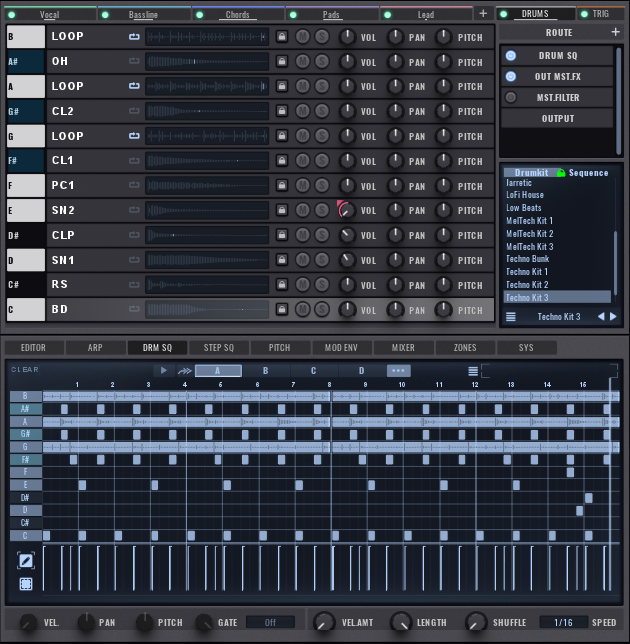This screenshot has width=630, height=644.
Task: Click the plus icon next to ROUTE
Action: tap(615, 33)
